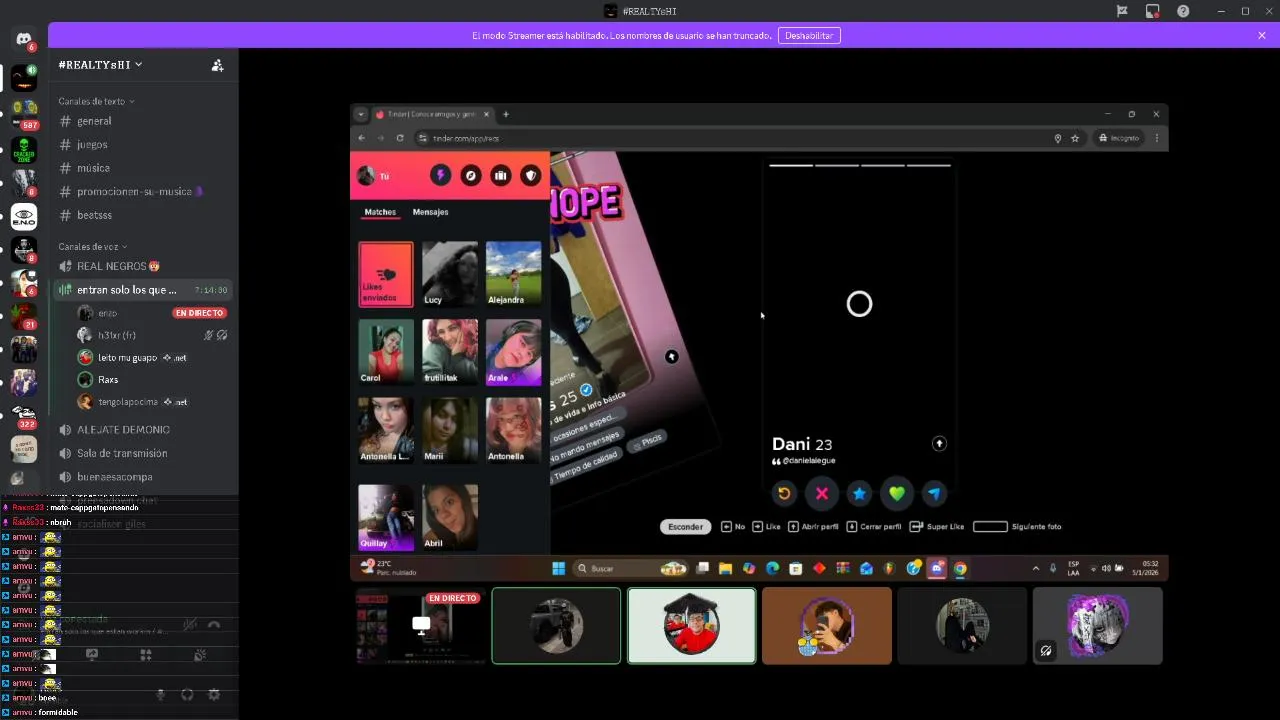The height and width of the screenshot is (720, 1280).
Task: Open the Likes enviados tile
Action: click(x=386, y=274)
